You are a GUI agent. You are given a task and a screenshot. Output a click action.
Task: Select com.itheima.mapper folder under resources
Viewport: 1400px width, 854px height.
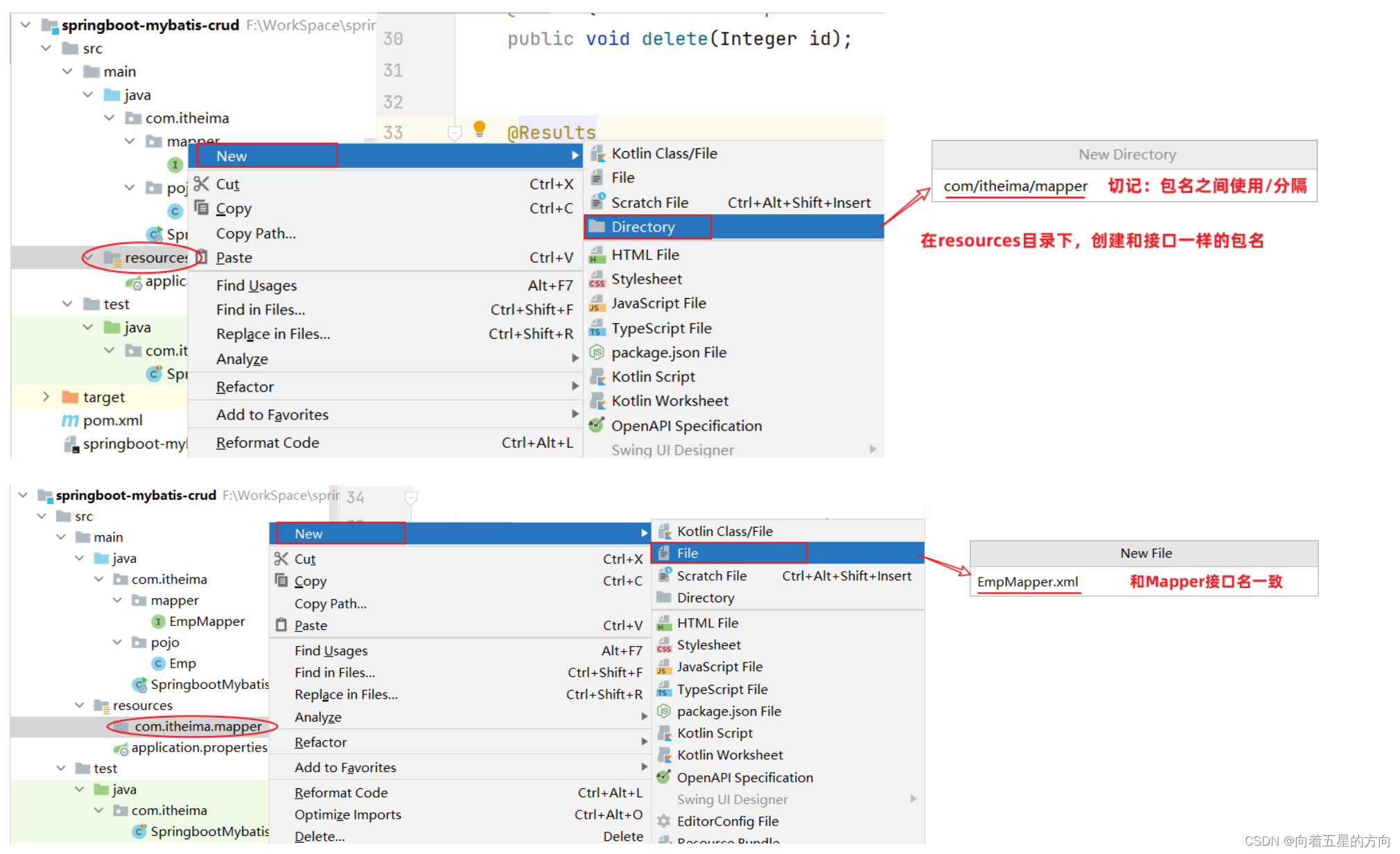[198, 726]
